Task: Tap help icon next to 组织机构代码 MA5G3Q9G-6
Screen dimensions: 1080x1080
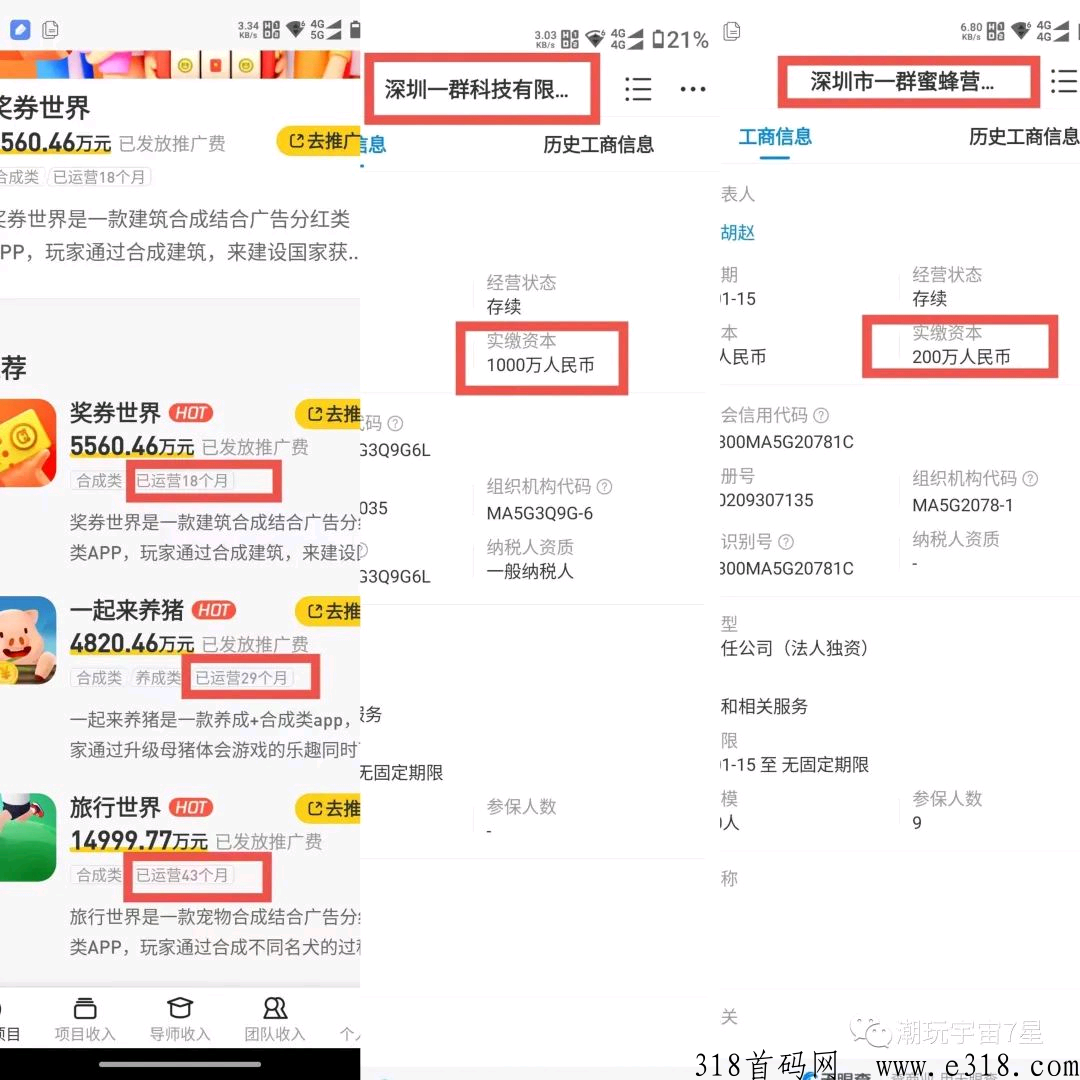Action: point(604,487)
